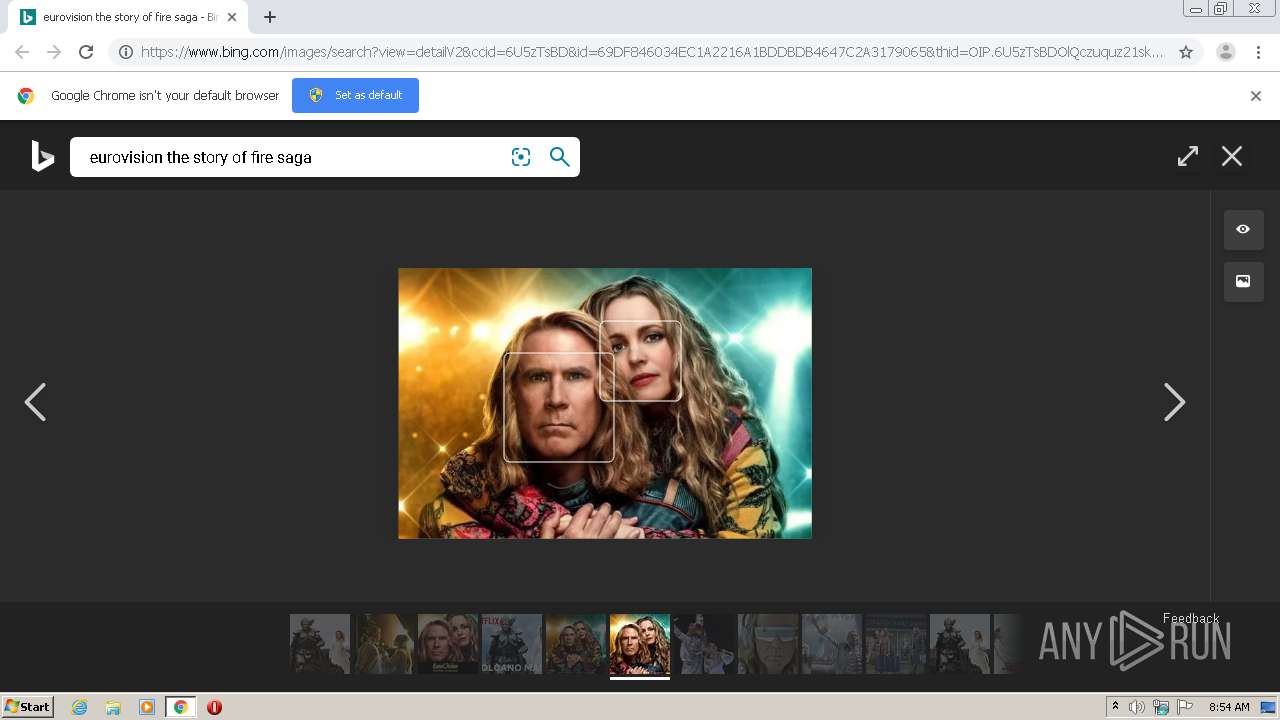The height and width of the screenshot is (720, 1280).
Task: Select the woman's face box
Action: pos(640,361)
